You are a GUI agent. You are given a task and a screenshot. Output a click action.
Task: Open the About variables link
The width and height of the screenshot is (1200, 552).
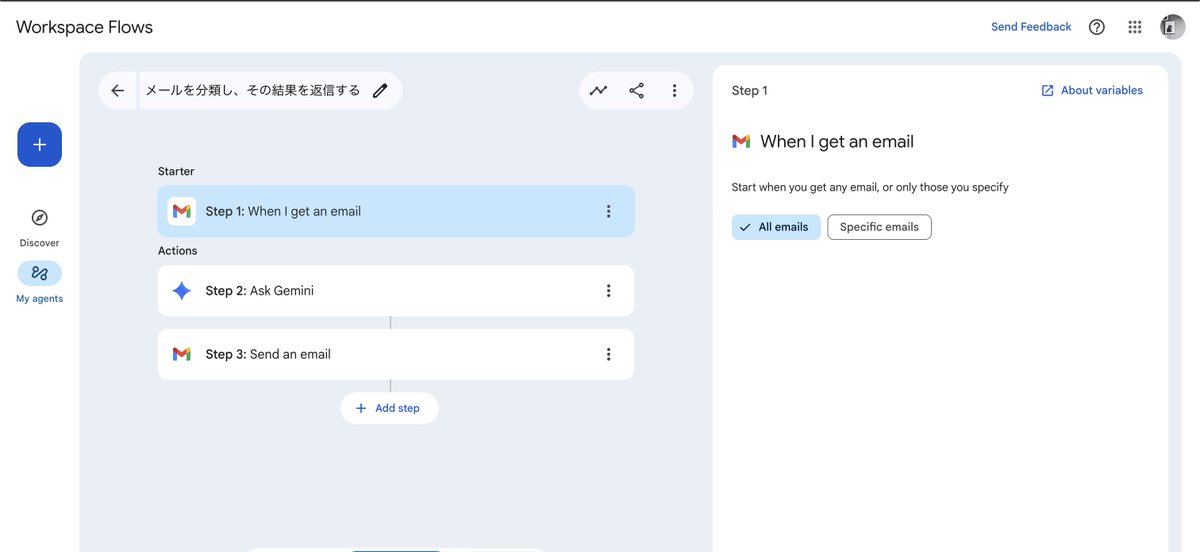[x=1092, y=90]
